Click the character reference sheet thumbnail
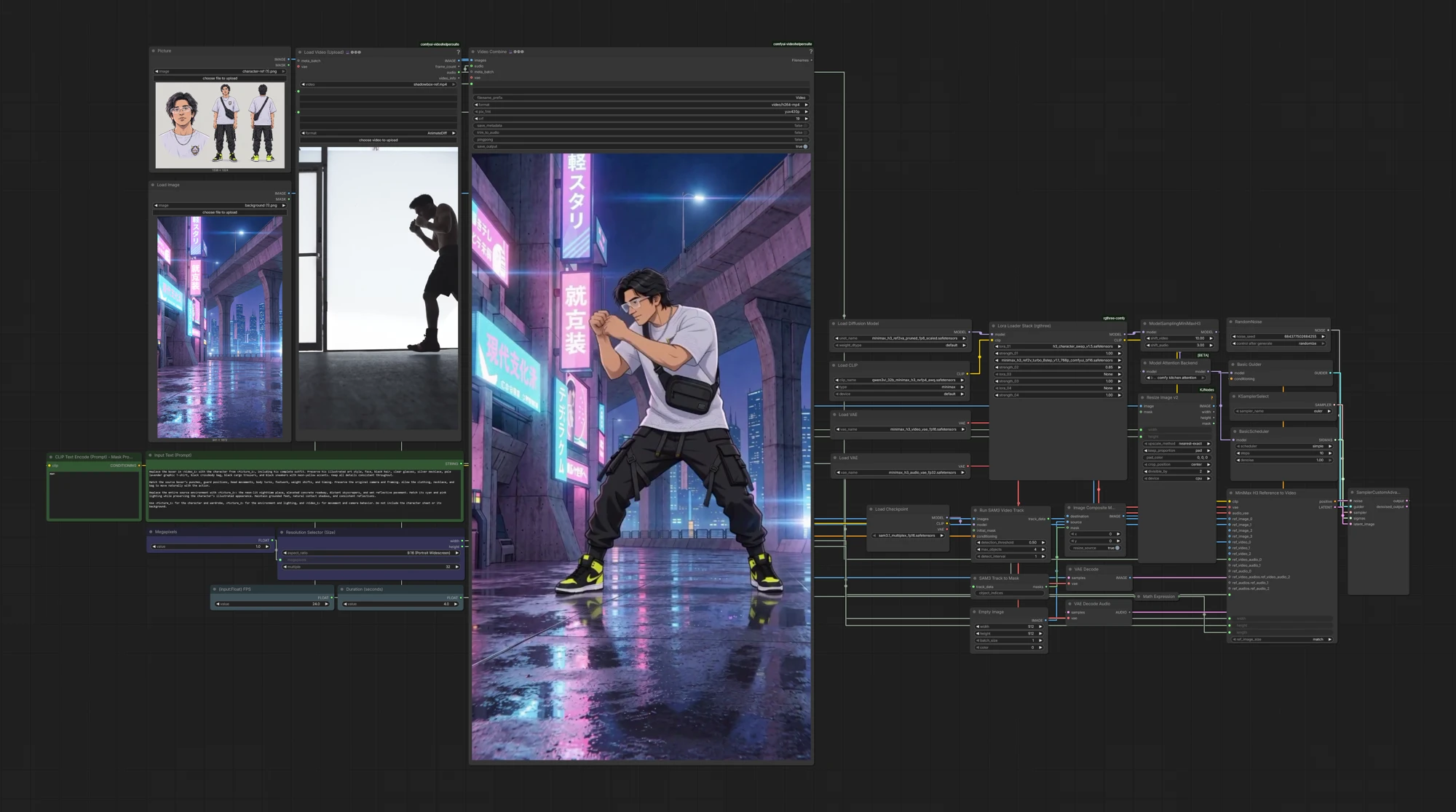Screen dimensions: 1456x812 [x=220, y=124]
